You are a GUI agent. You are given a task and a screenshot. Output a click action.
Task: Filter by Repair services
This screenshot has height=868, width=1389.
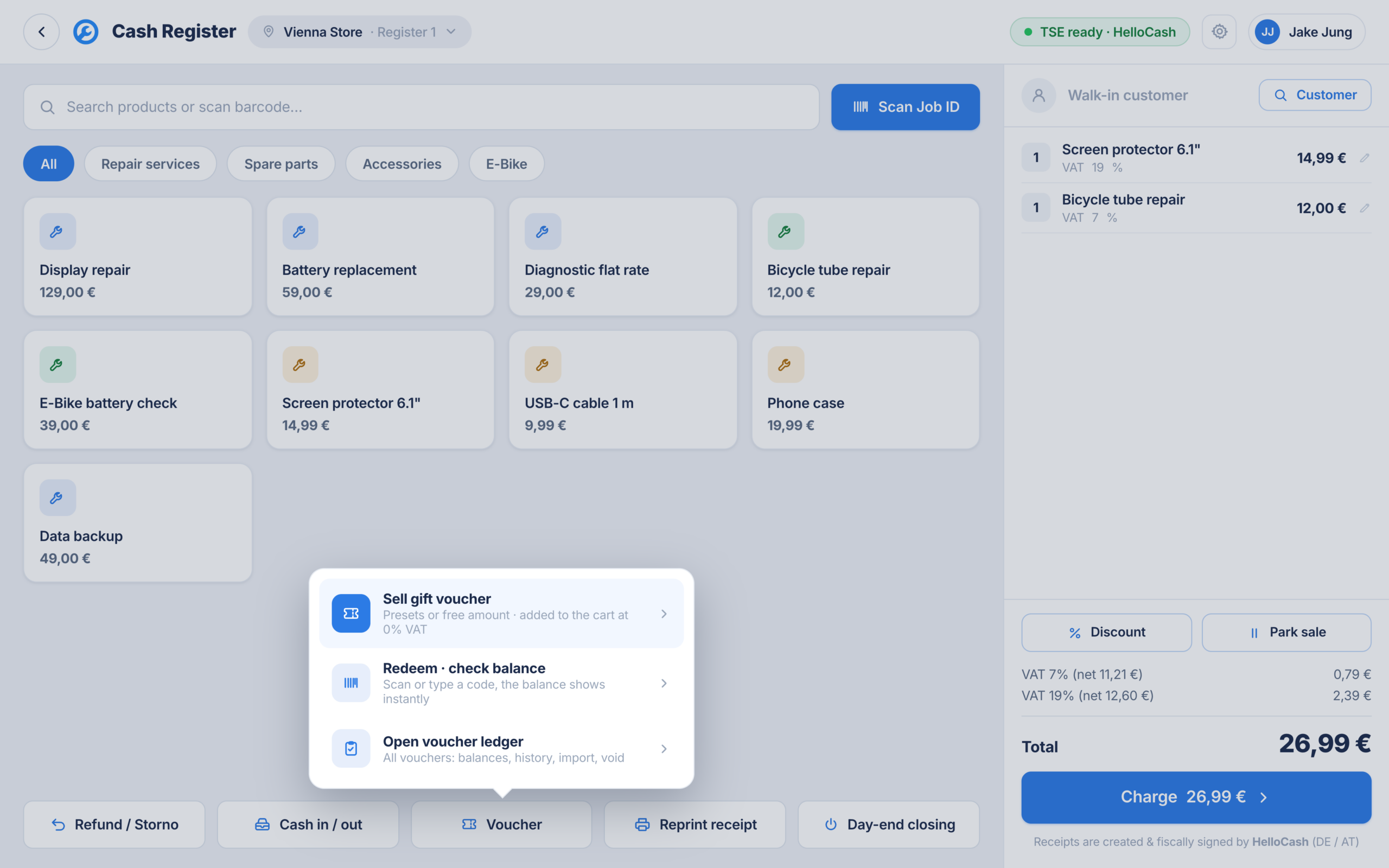[150, 164]
